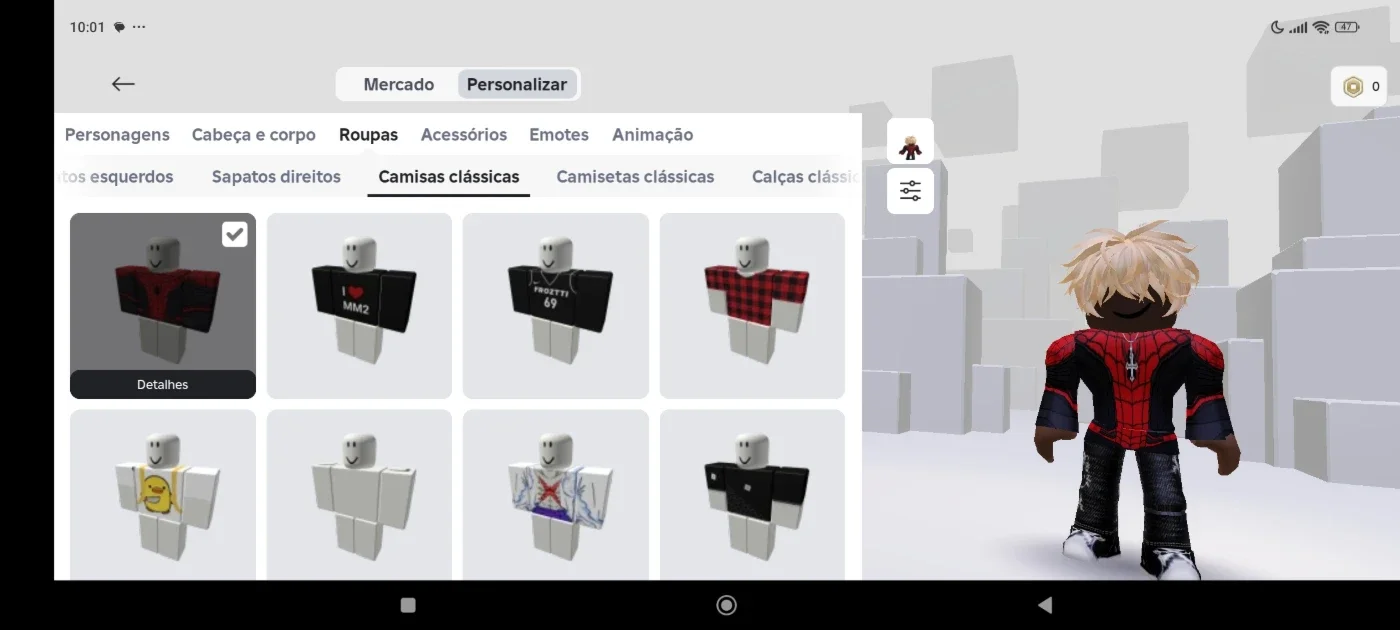Open the avatar settings sliders icon
The width and height of the screenshot is (1400, 630).
(x=910, y=191)
